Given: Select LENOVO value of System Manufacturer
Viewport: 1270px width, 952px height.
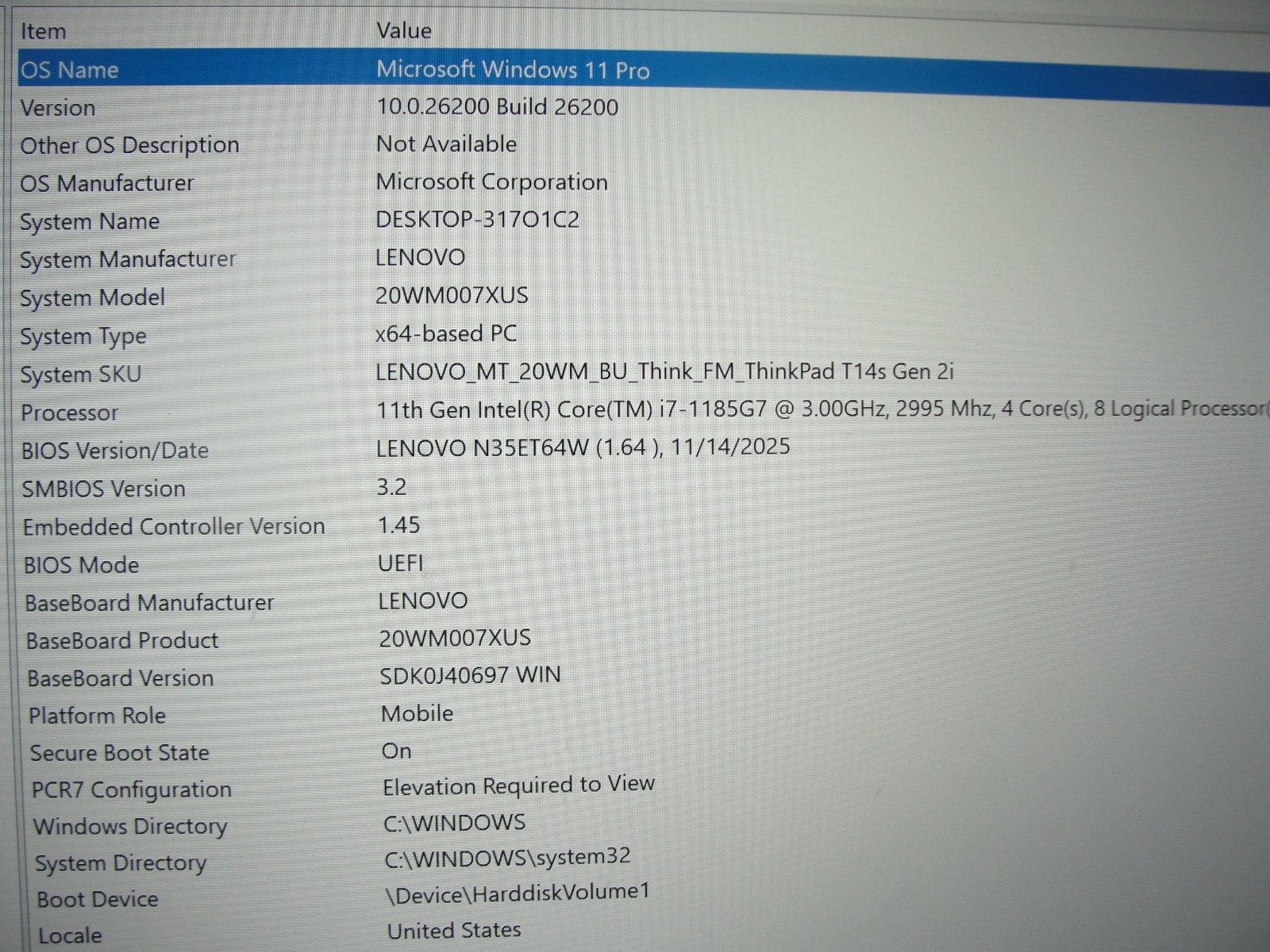Looking at the screenshot, I should pos(420,257).
